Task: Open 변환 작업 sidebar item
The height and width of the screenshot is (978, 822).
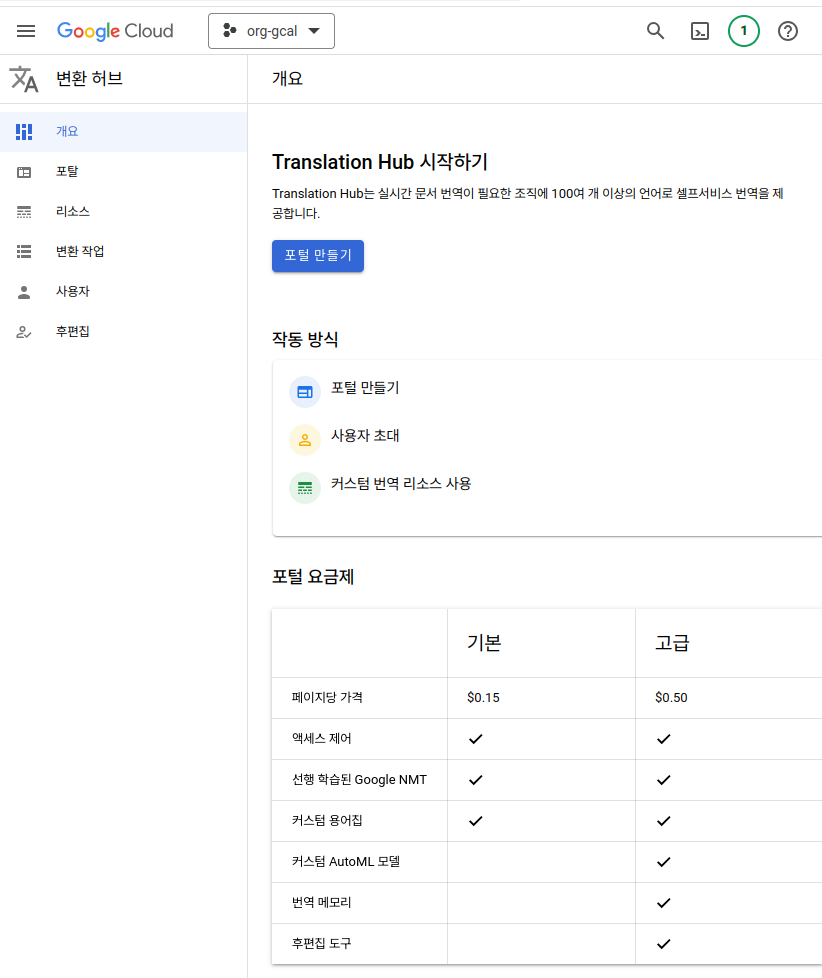Action: [x=80, y=251]
